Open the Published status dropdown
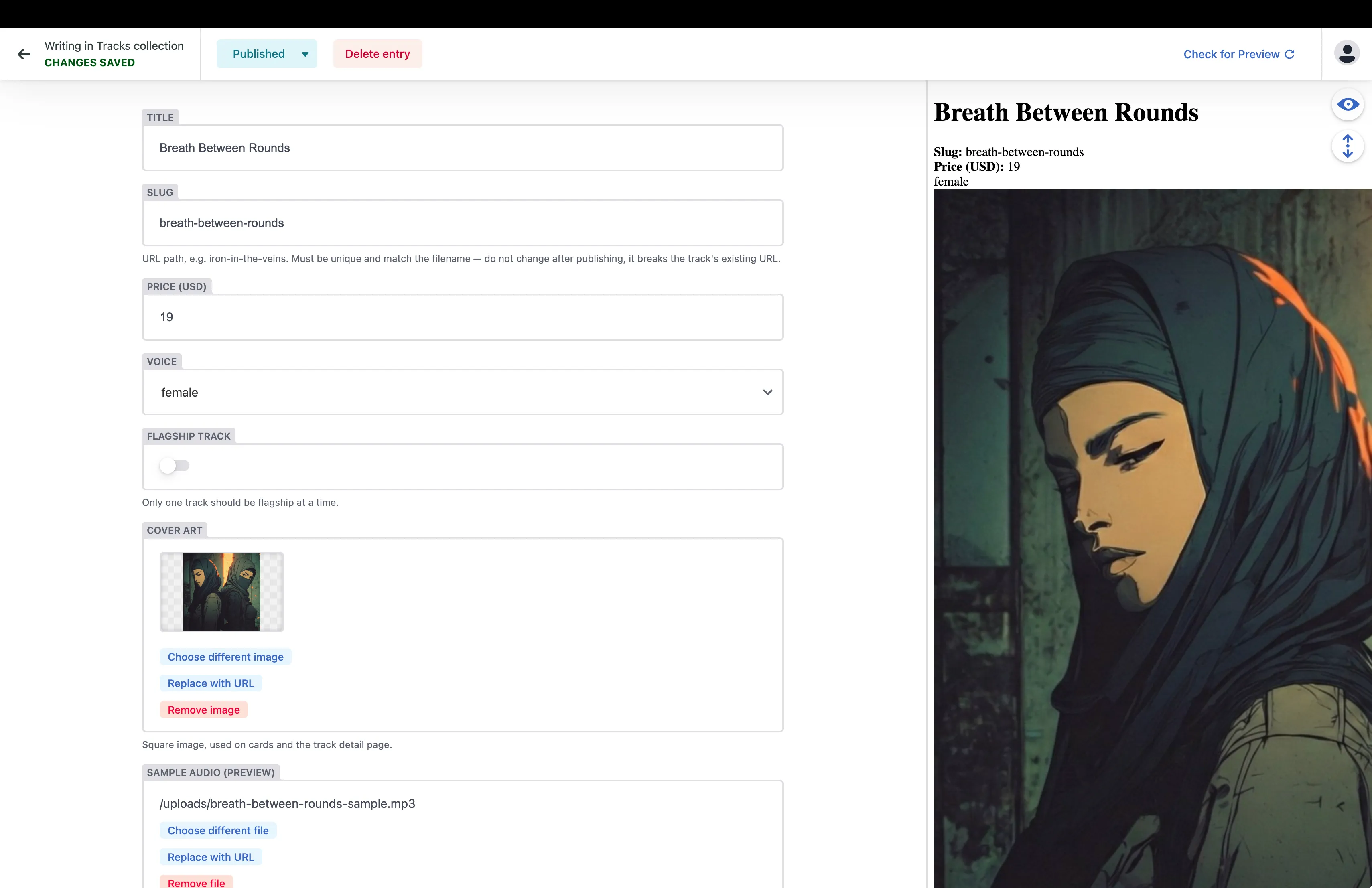The height and width of the screenshot is (888, 1372). 267,54
